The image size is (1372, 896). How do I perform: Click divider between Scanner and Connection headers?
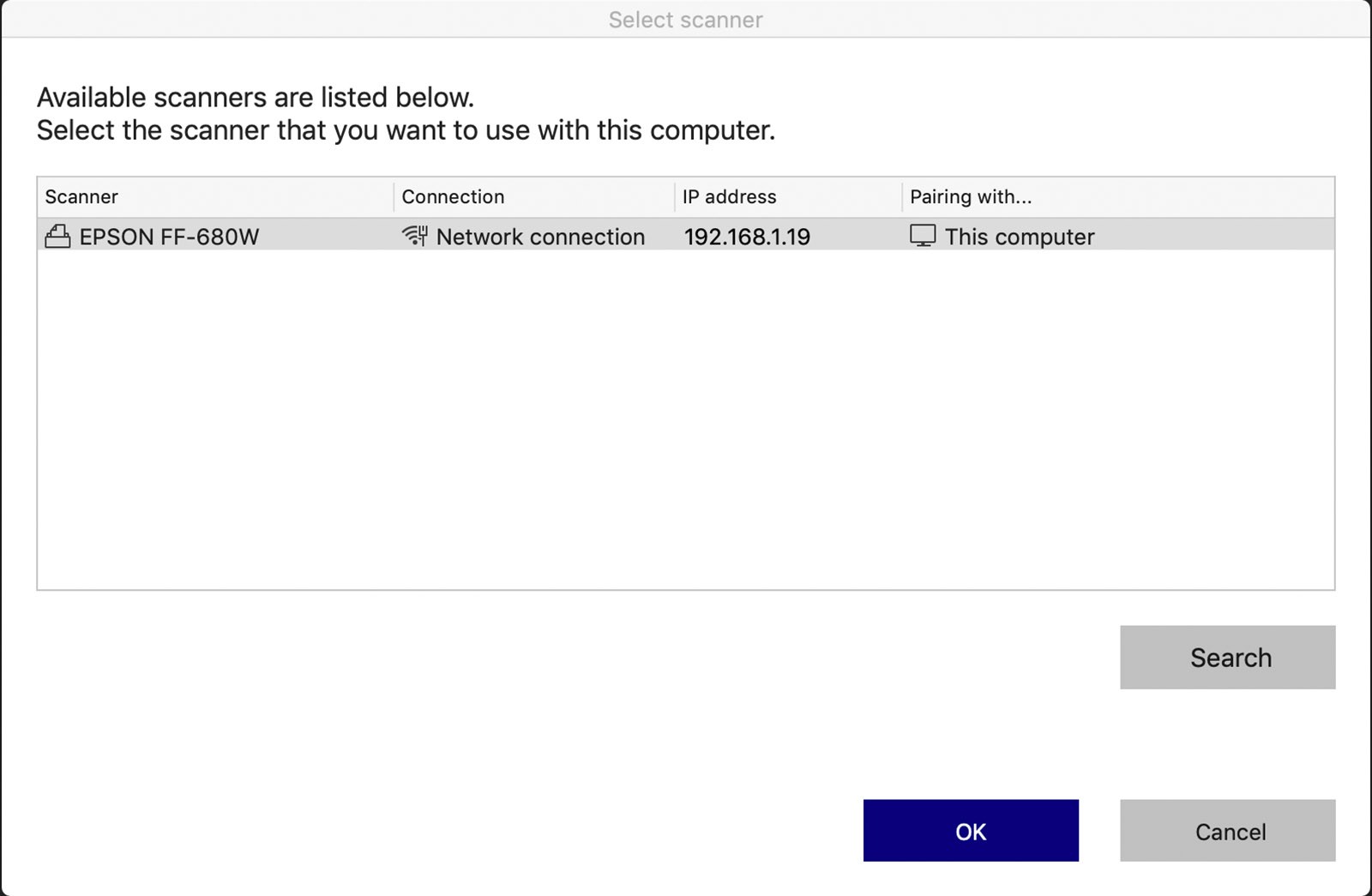pos(394,197)
